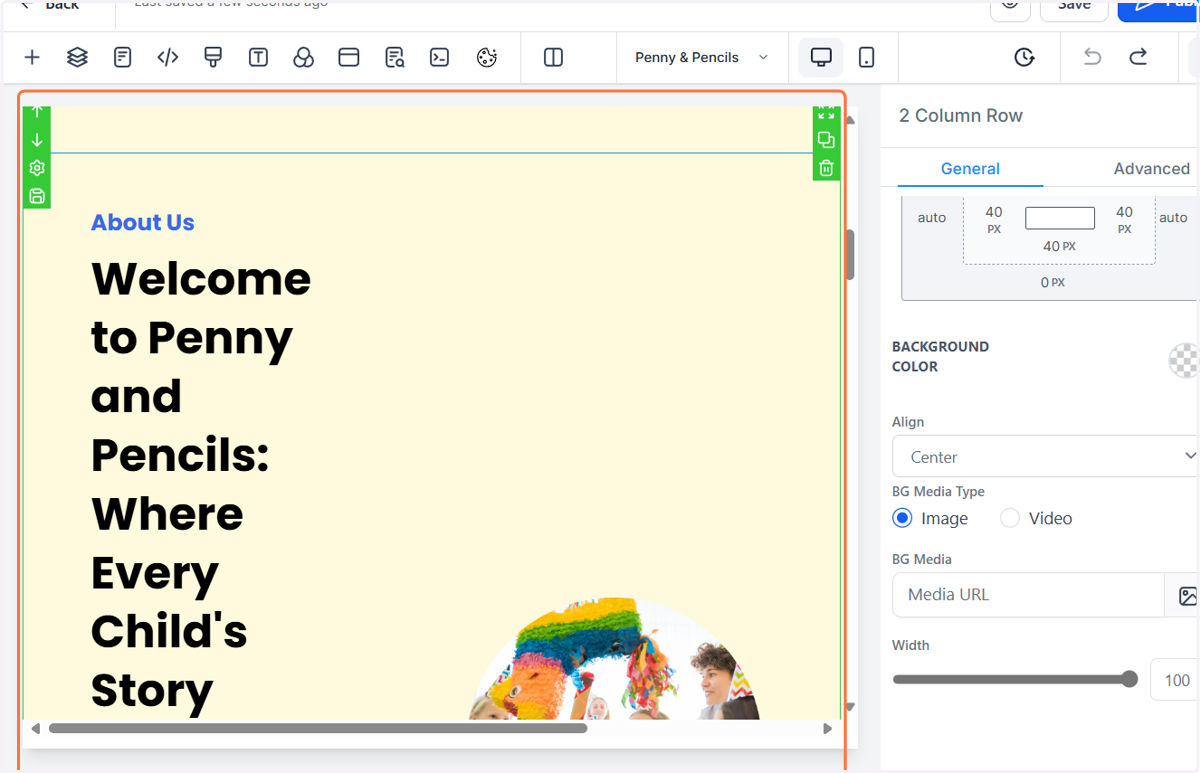Click the Welcome to Penny and Pencils headline
Screen dimensions: 1200x773
tap(201, 484)
